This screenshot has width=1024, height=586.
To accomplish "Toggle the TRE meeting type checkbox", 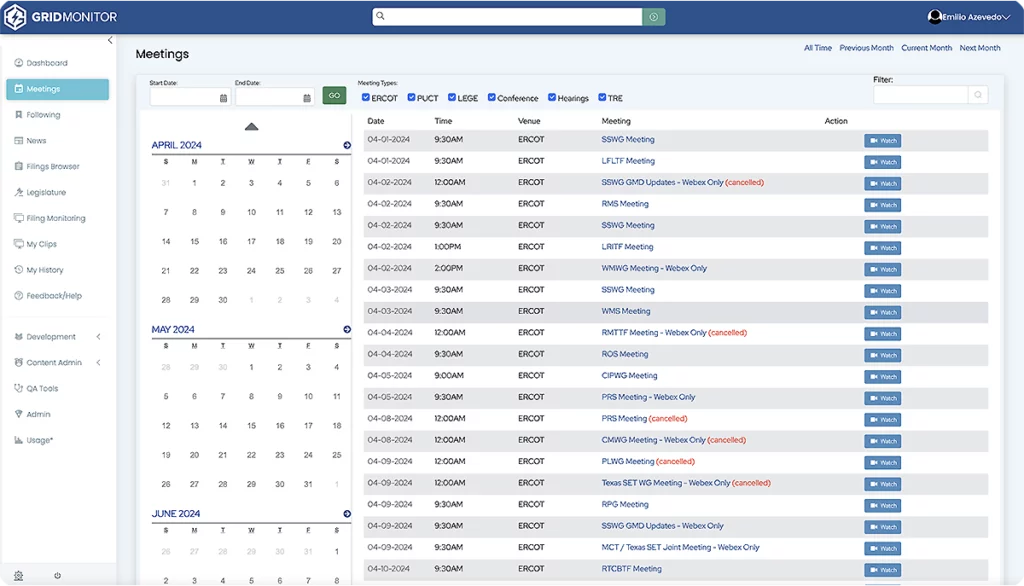I will pos(602,97).
